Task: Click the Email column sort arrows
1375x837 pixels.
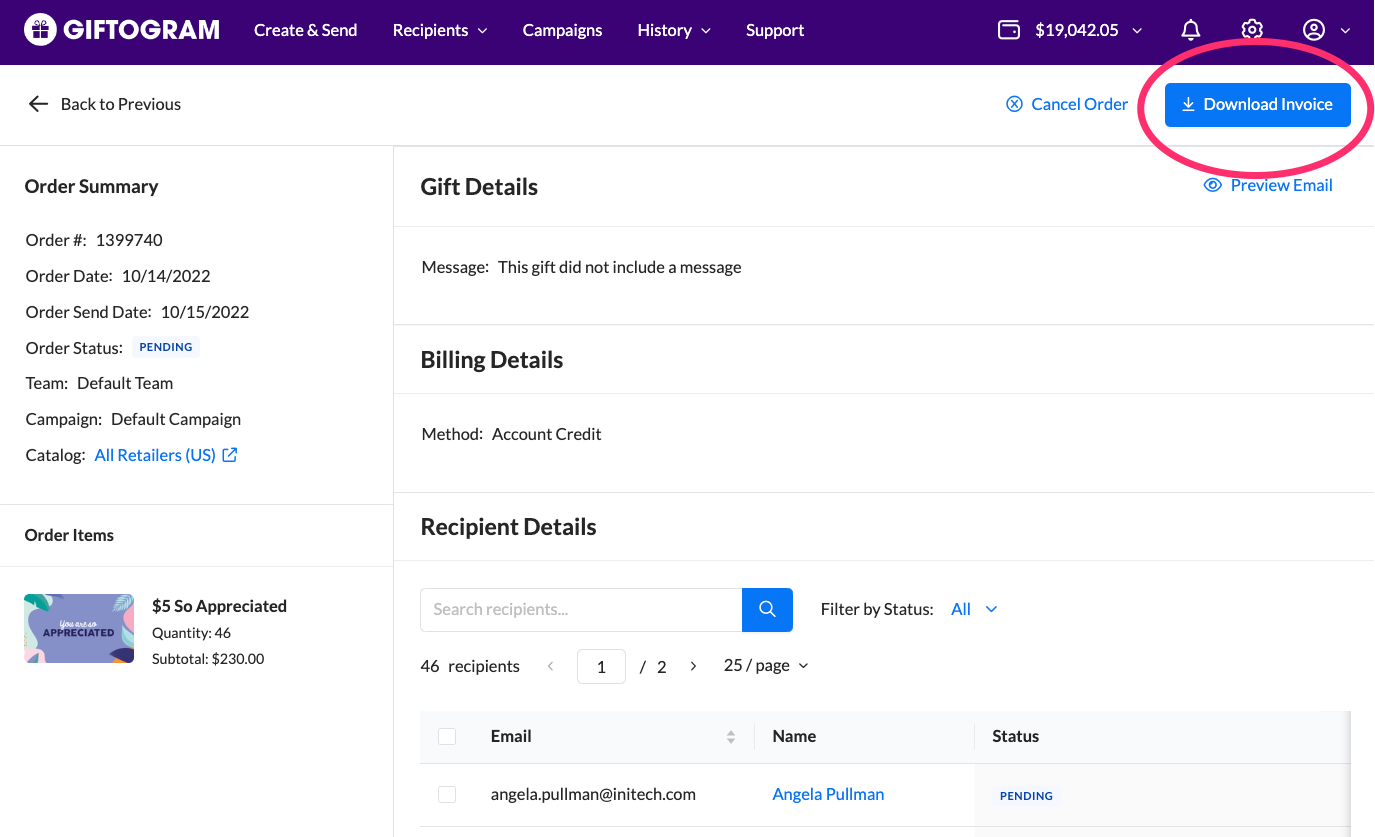Action: (731, 737)
